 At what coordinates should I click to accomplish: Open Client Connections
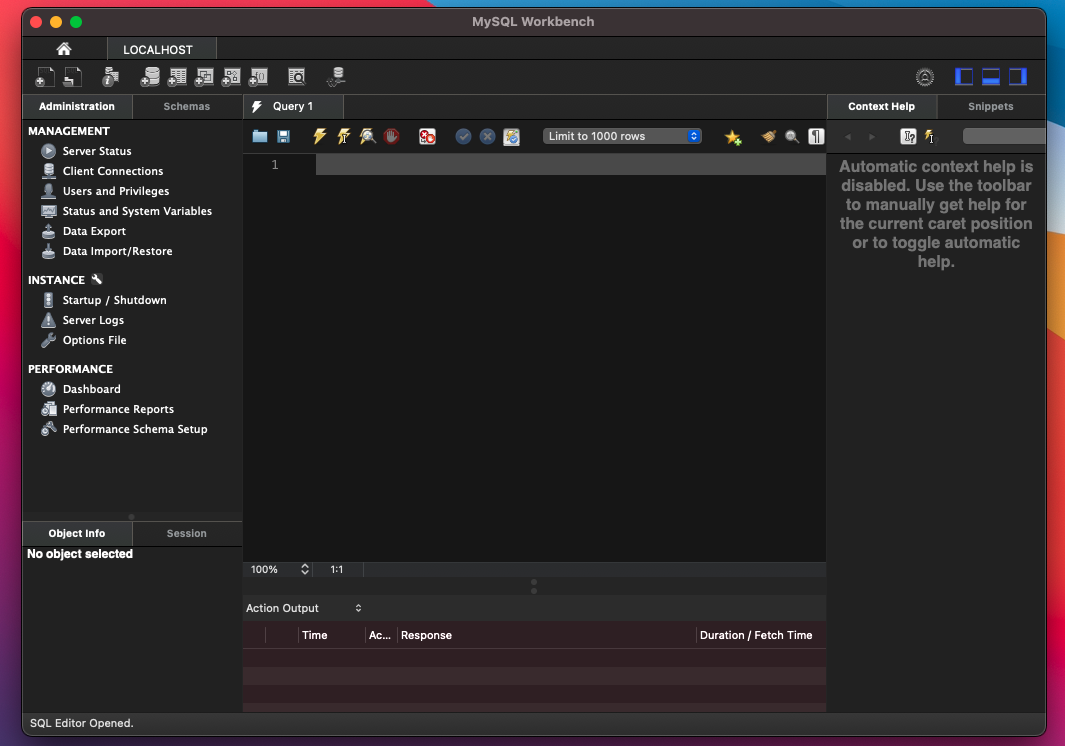[113, 171]
